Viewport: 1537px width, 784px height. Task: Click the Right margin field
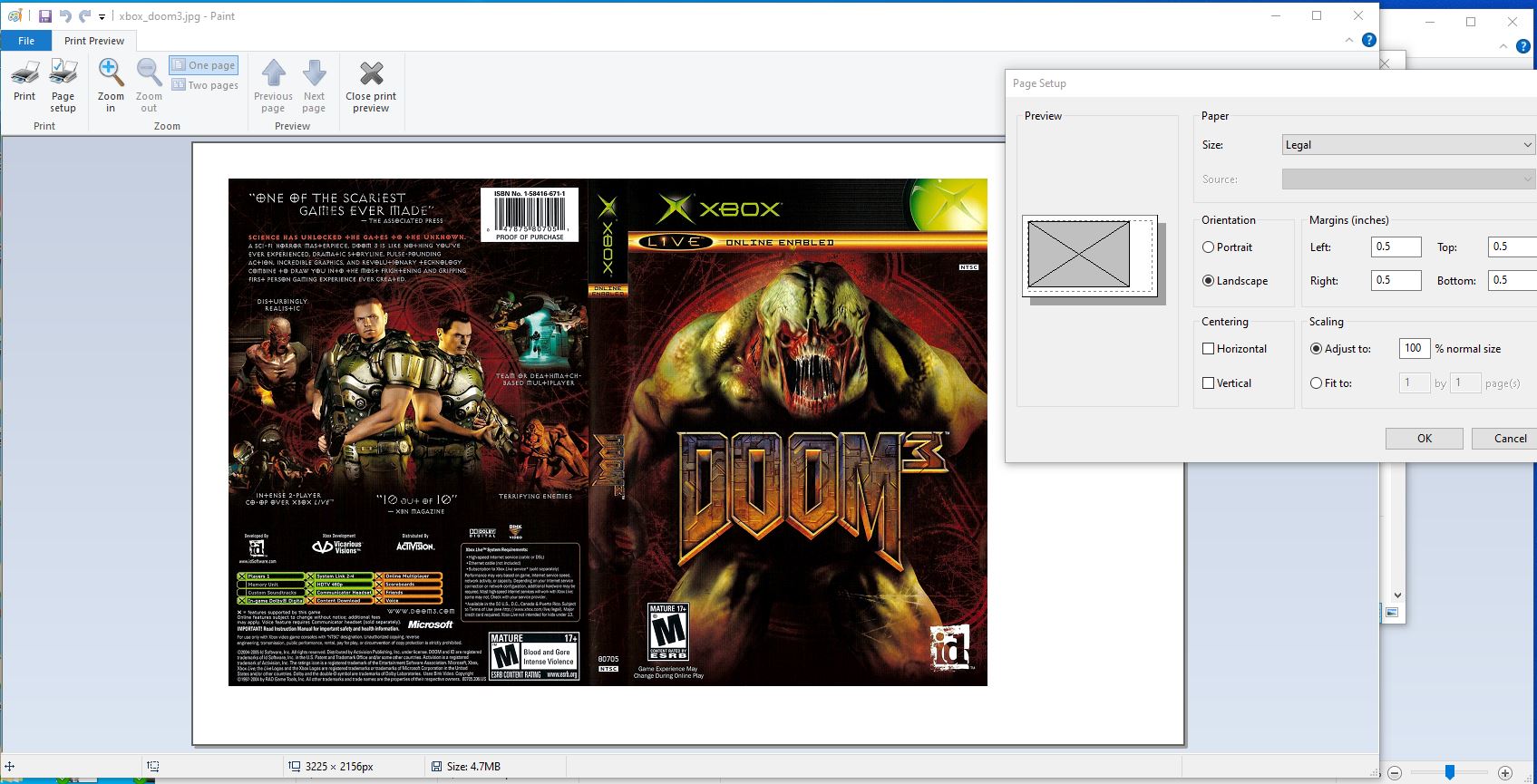pyautogui.click(x=1396, y=281)
